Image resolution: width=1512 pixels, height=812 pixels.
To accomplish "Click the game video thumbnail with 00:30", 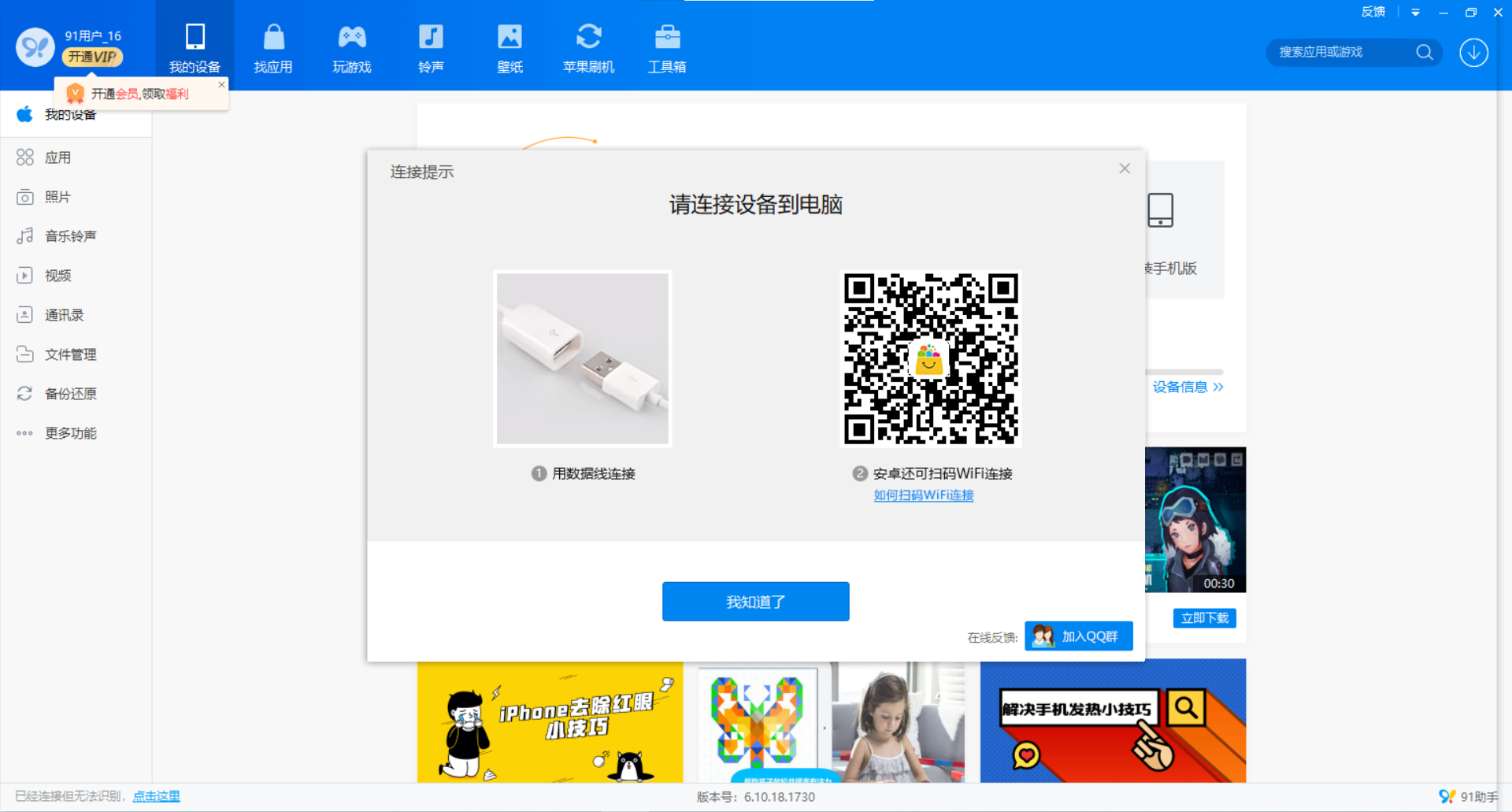I will (1195, 520).
